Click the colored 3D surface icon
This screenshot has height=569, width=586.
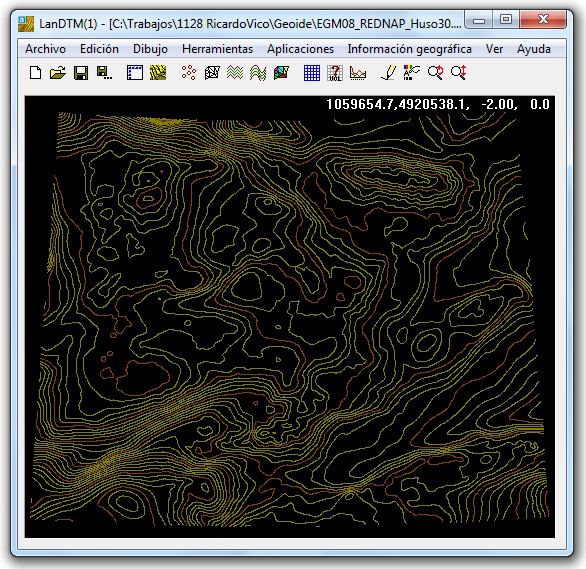click(281, 72)
